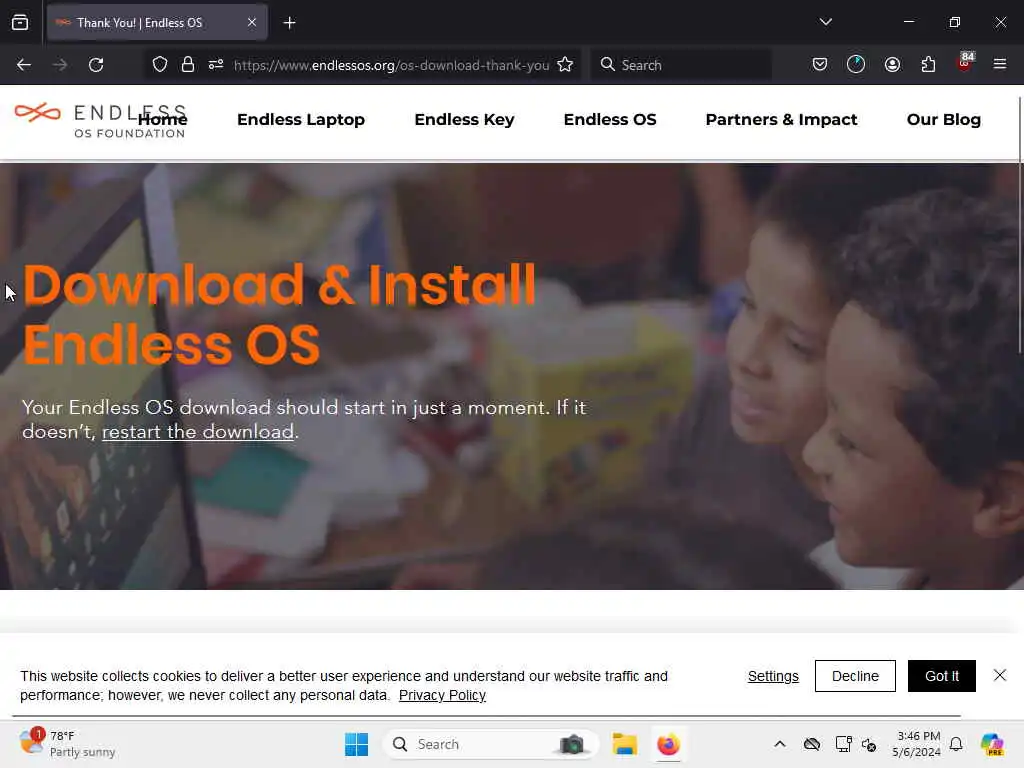Go back one page

24,65
